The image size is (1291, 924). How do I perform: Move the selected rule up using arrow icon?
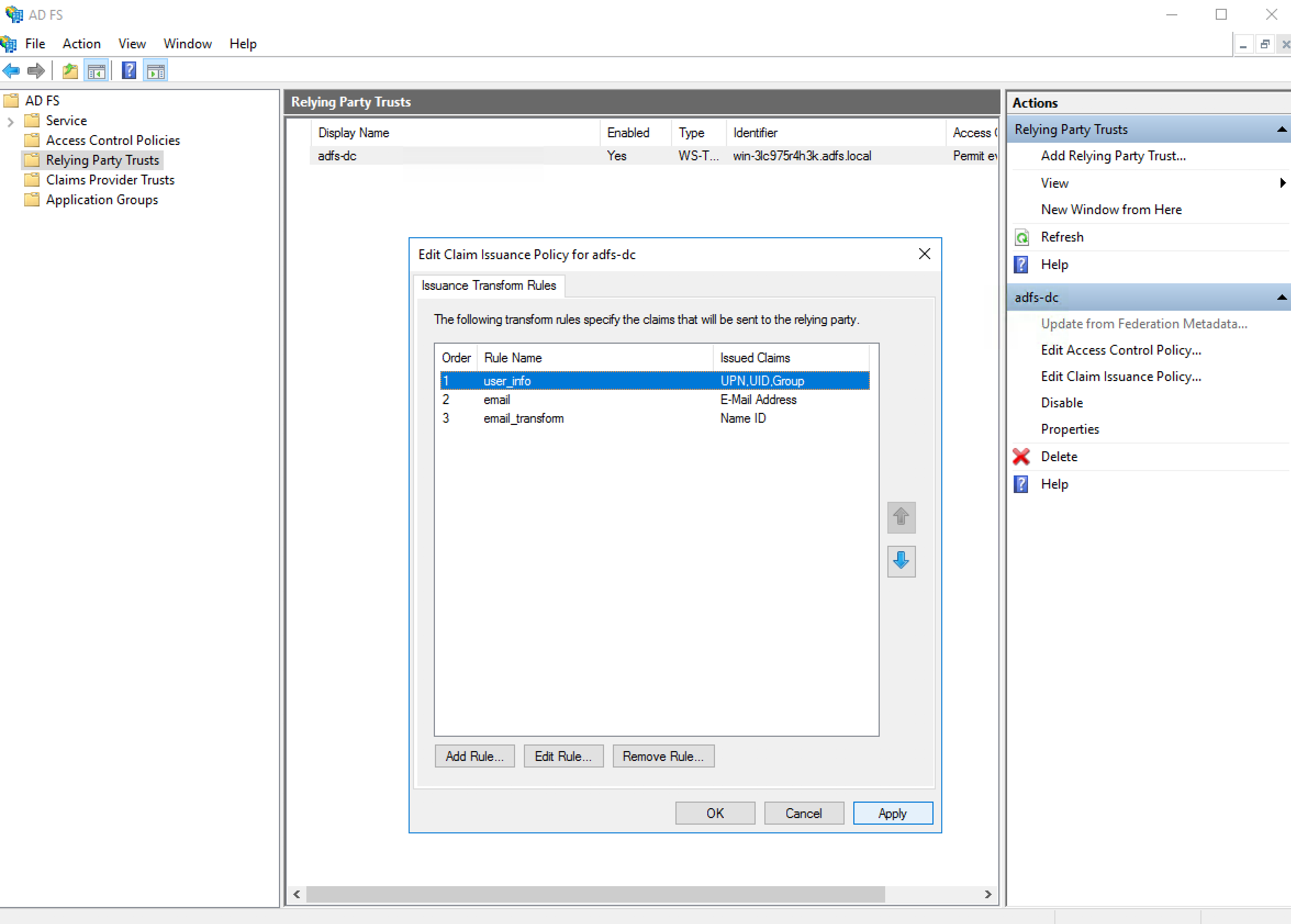click(901, 518)
